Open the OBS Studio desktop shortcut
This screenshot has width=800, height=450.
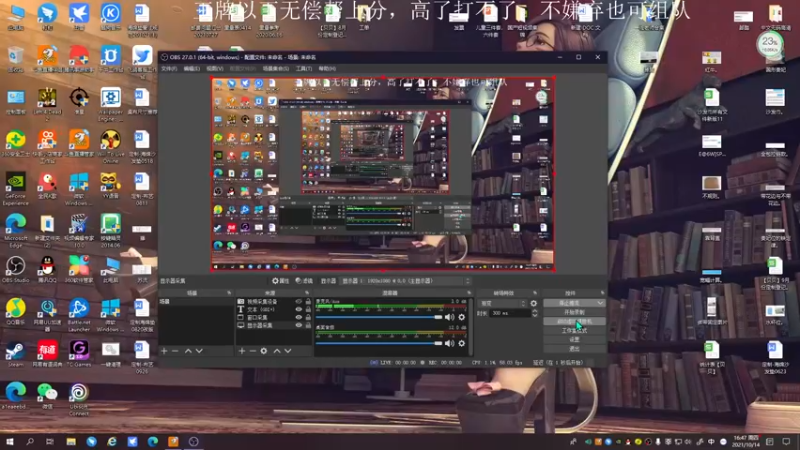15,270
